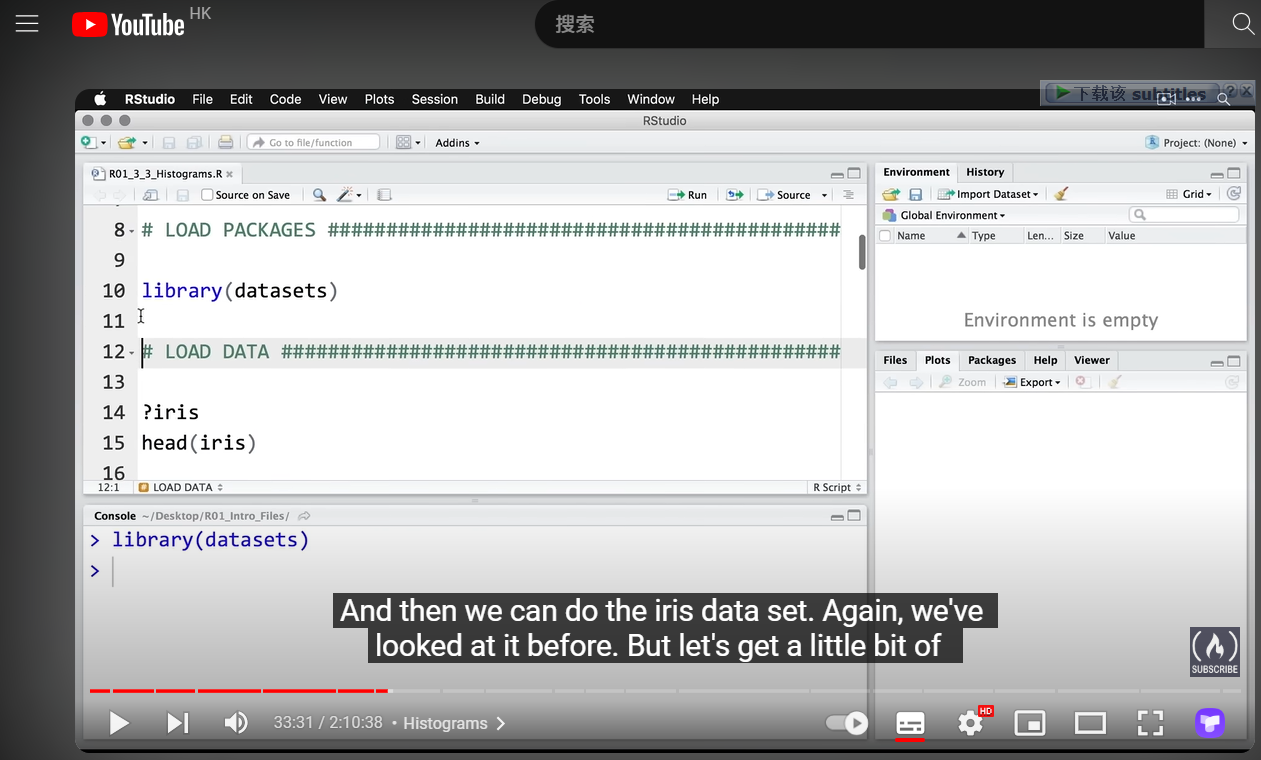Image resolution: width=1261 pixels, height=760 pixels.
Task: Open video settings gear
Action: 970,723
